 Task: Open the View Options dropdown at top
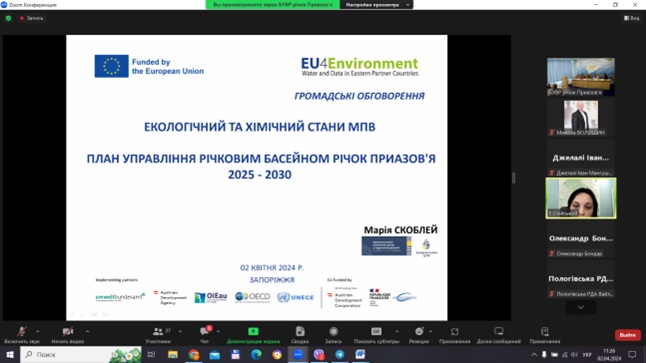[x=377, y=5]
